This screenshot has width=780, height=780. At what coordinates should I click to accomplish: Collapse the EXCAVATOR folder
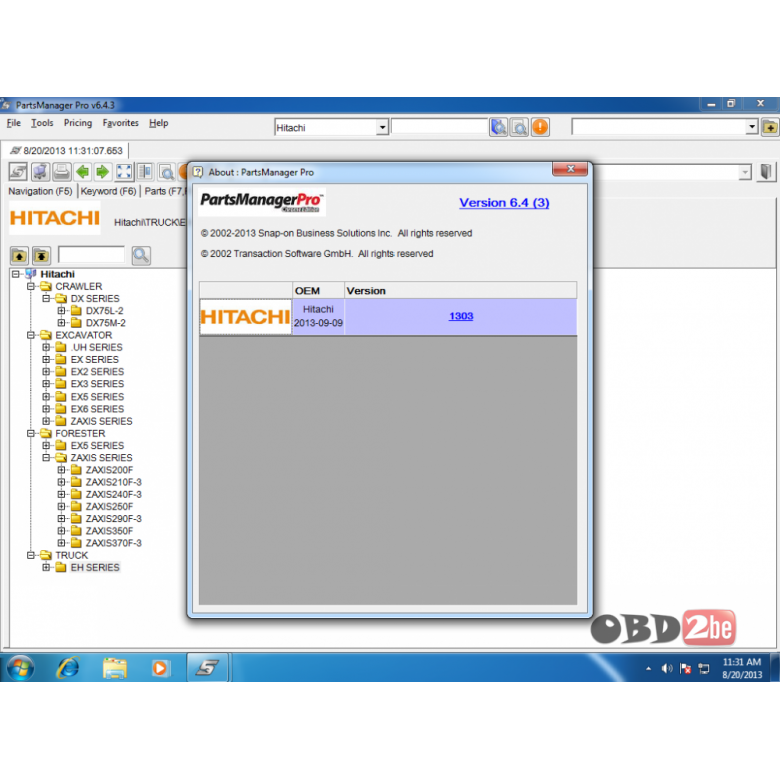[31, 335]
